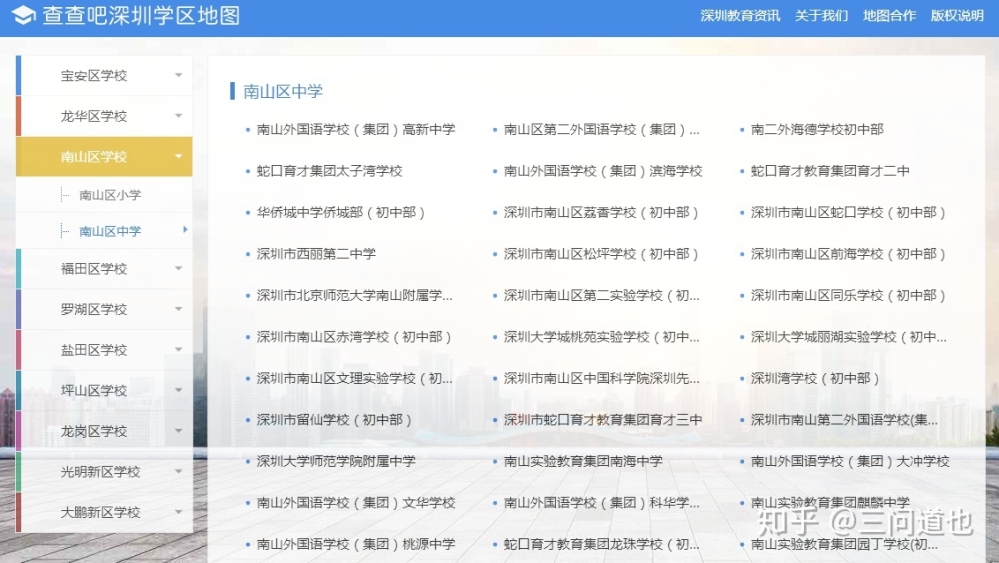Select the 宝安区学校 menu label

point(94,76)
